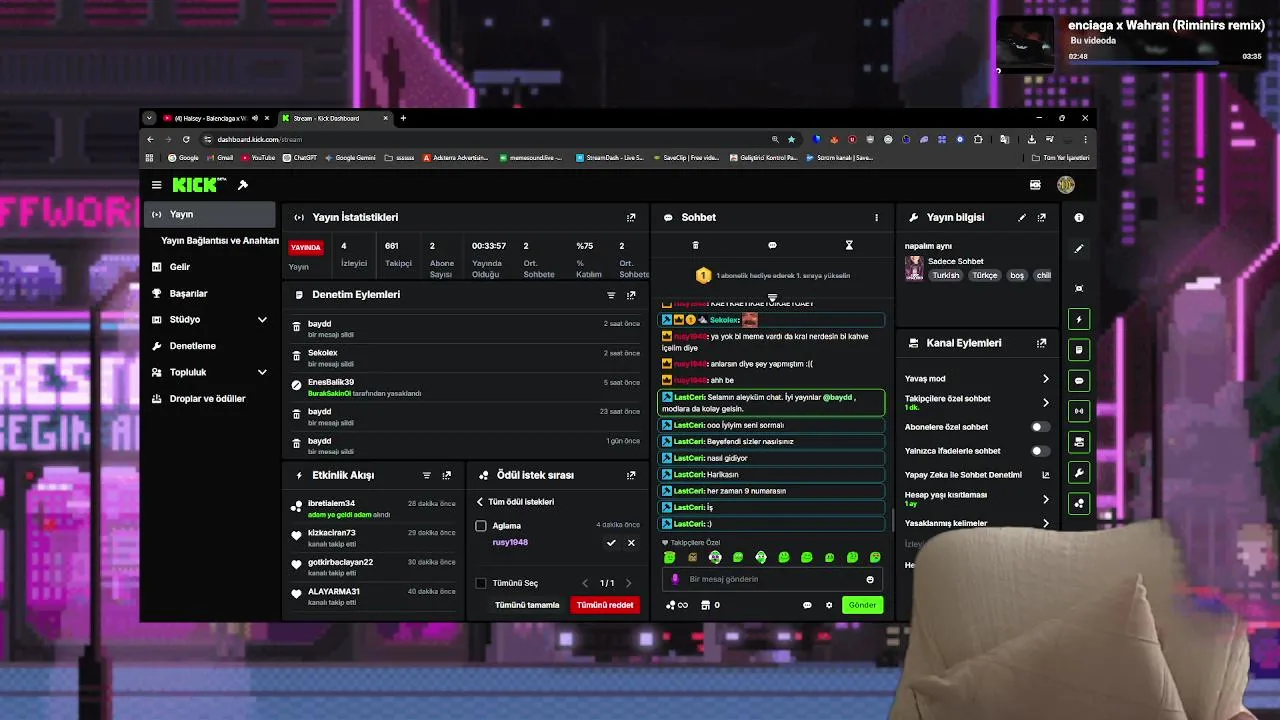Select Yayın in left sidebar

[210, 214]
